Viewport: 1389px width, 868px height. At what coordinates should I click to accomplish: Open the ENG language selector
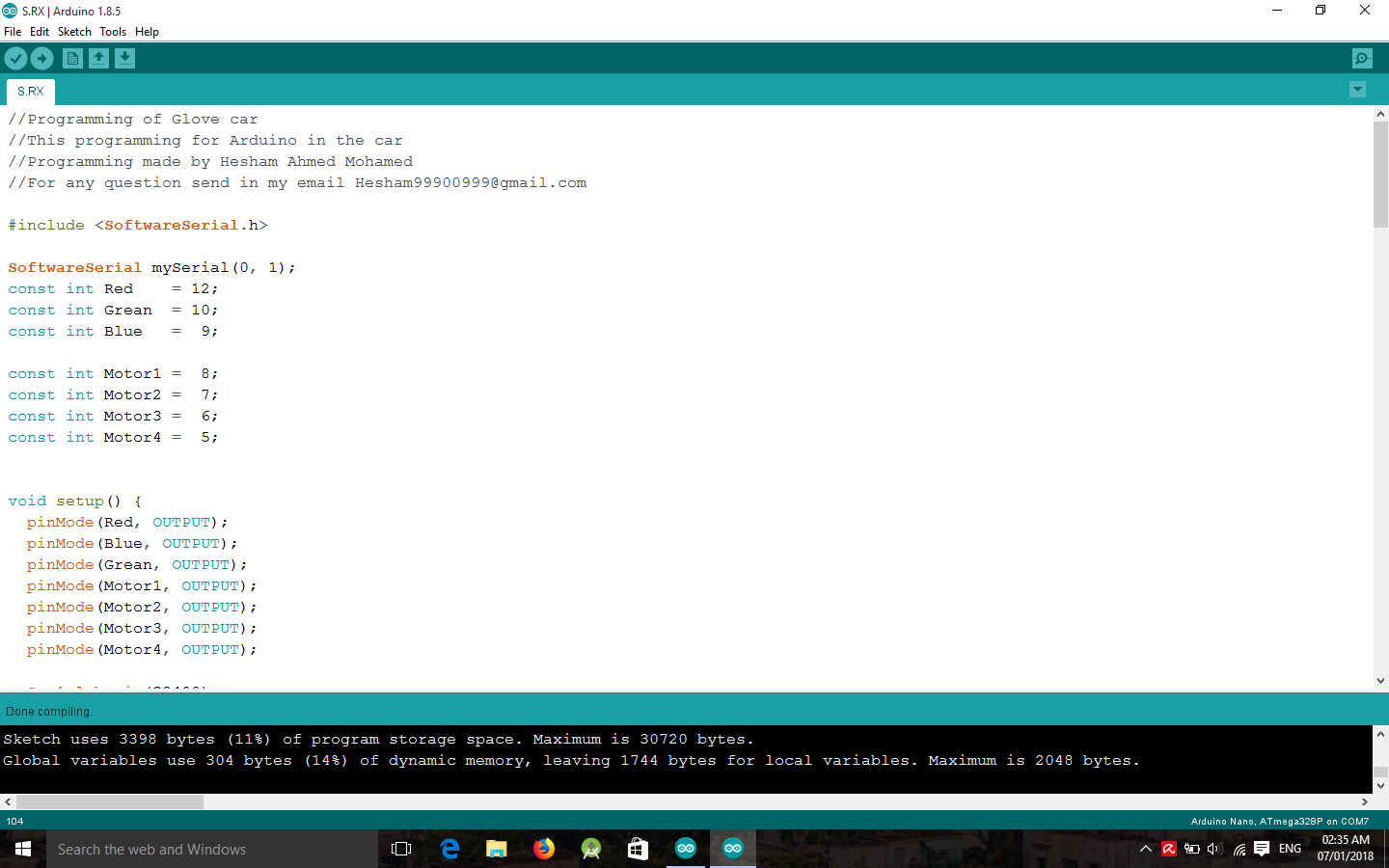1290,850
